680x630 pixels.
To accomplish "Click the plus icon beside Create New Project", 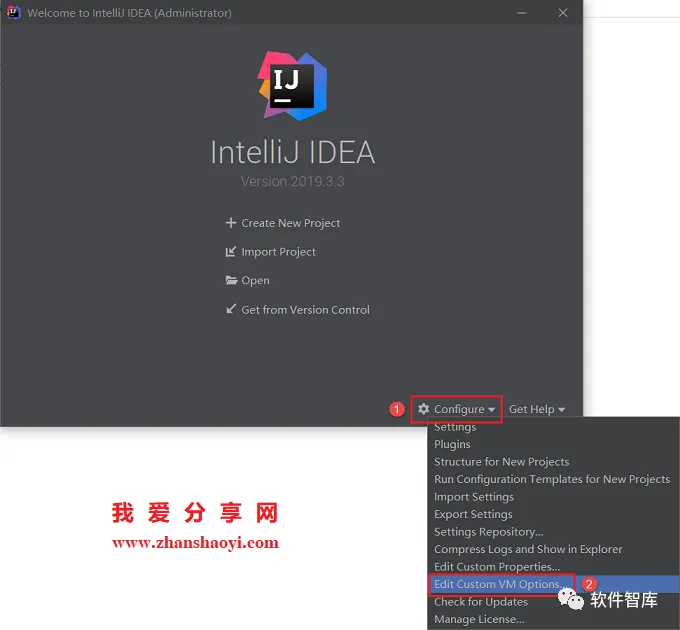I will point(231,223).
